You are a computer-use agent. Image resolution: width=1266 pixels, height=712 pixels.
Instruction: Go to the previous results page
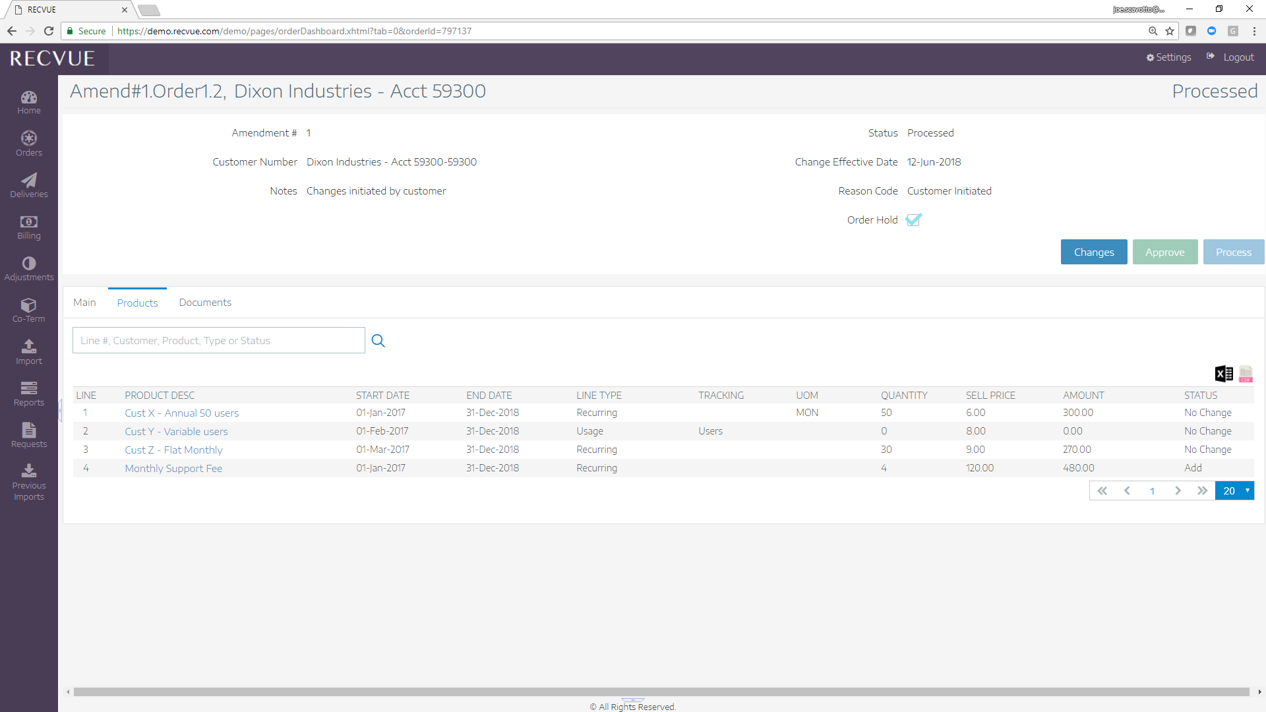pyautogui.click(x=1127, y=491)
